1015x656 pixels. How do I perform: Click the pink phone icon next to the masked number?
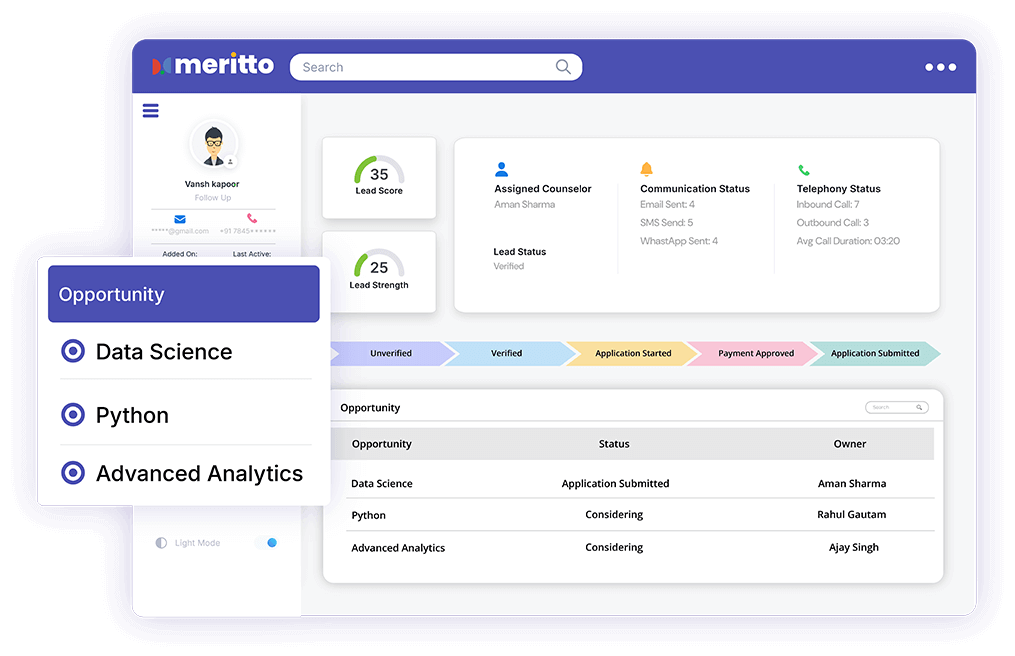(250, 218)
